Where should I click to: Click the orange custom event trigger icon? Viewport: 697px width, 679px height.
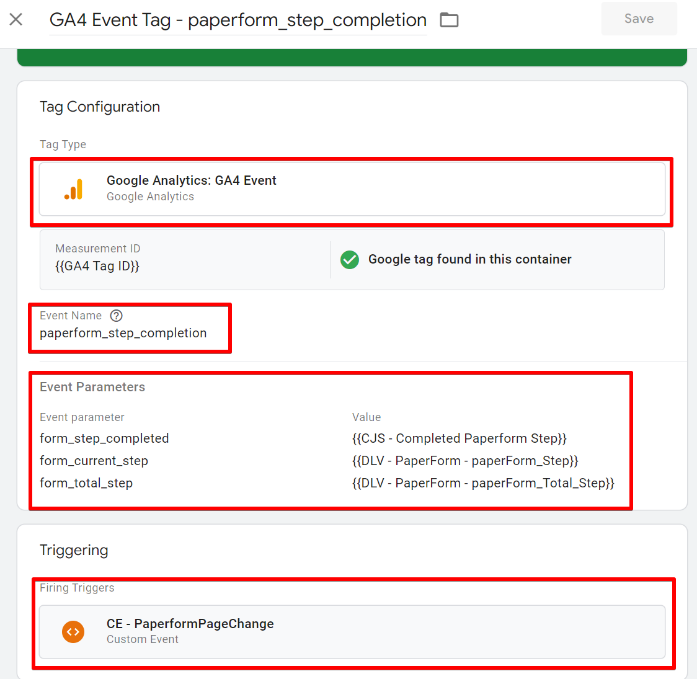tap(73, 631)
